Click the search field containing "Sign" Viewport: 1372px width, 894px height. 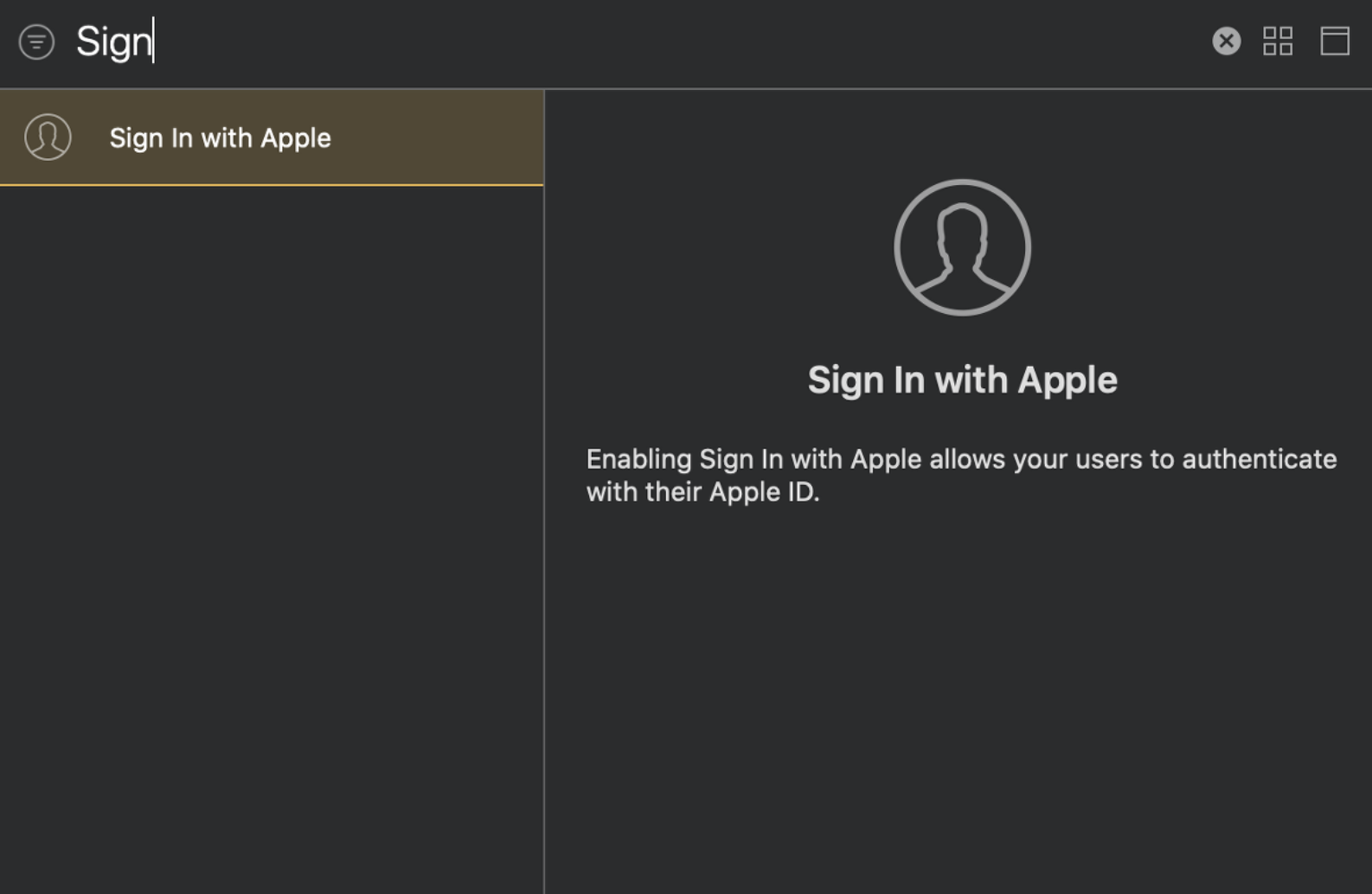[x=636, y=42]
